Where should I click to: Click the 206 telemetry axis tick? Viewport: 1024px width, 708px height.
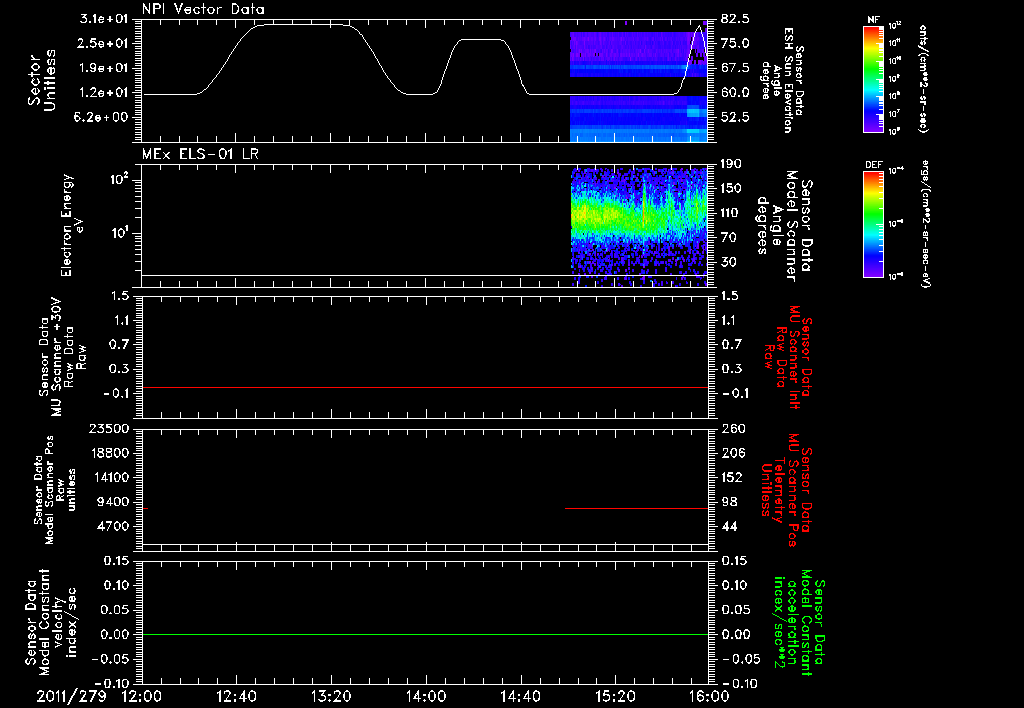pos(733,453)
